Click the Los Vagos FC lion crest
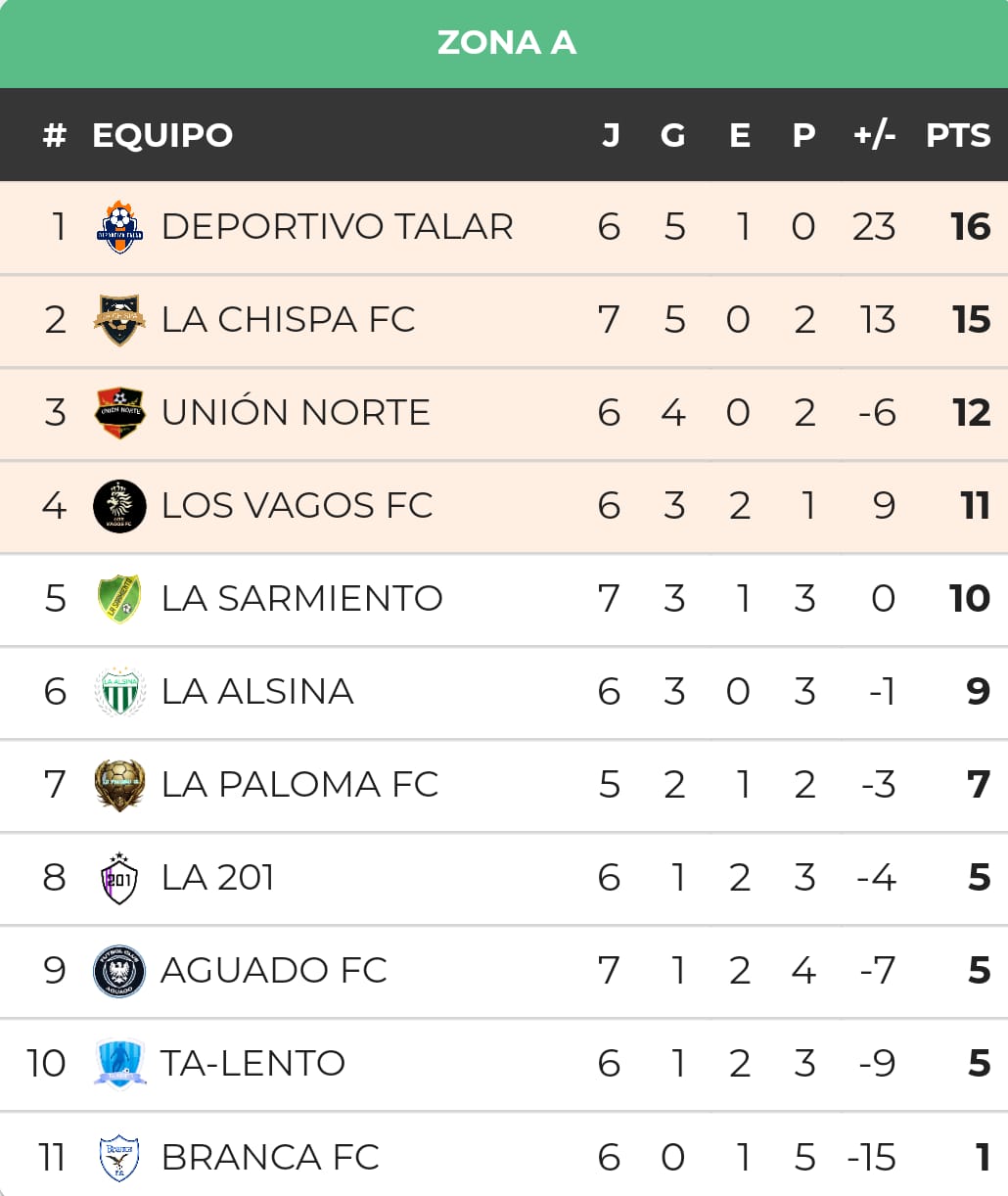Image resolution: width=1008 pixels, height=1196 pixels. tap(119, 506)
